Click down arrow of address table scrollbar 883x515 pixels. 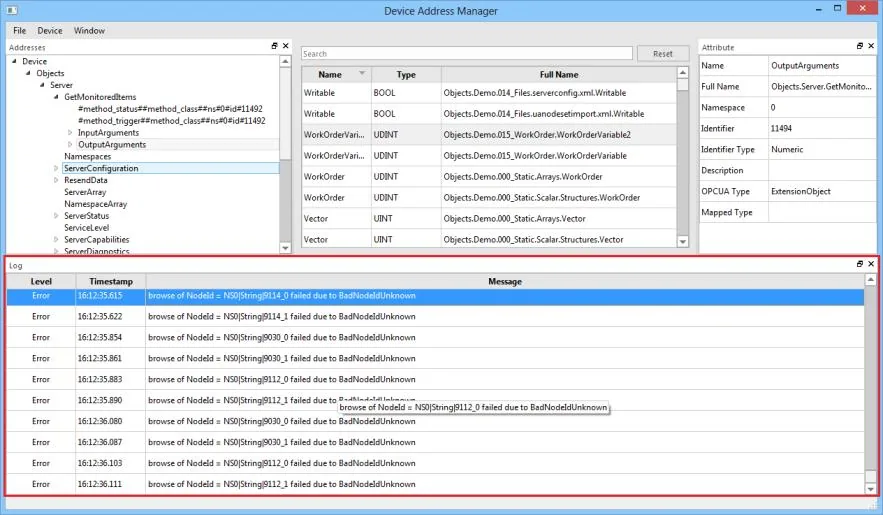point(683,241)
